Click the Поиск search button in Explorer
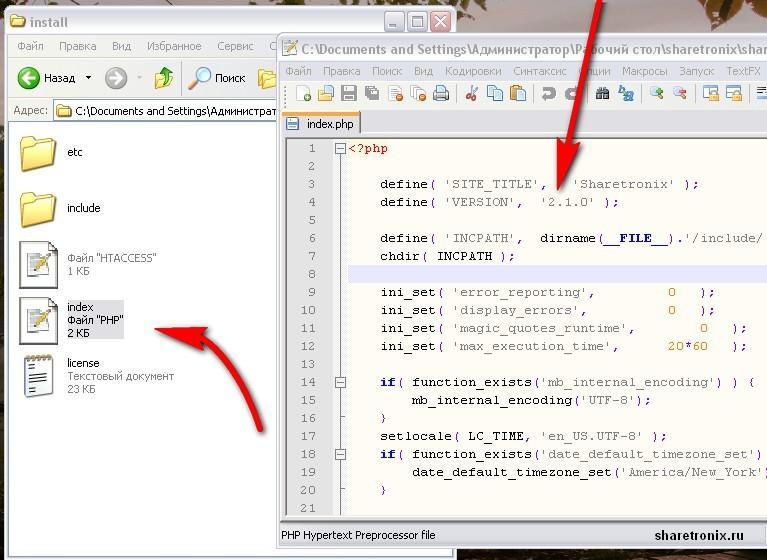The image size is (767, 560). (x=217, y=78)
